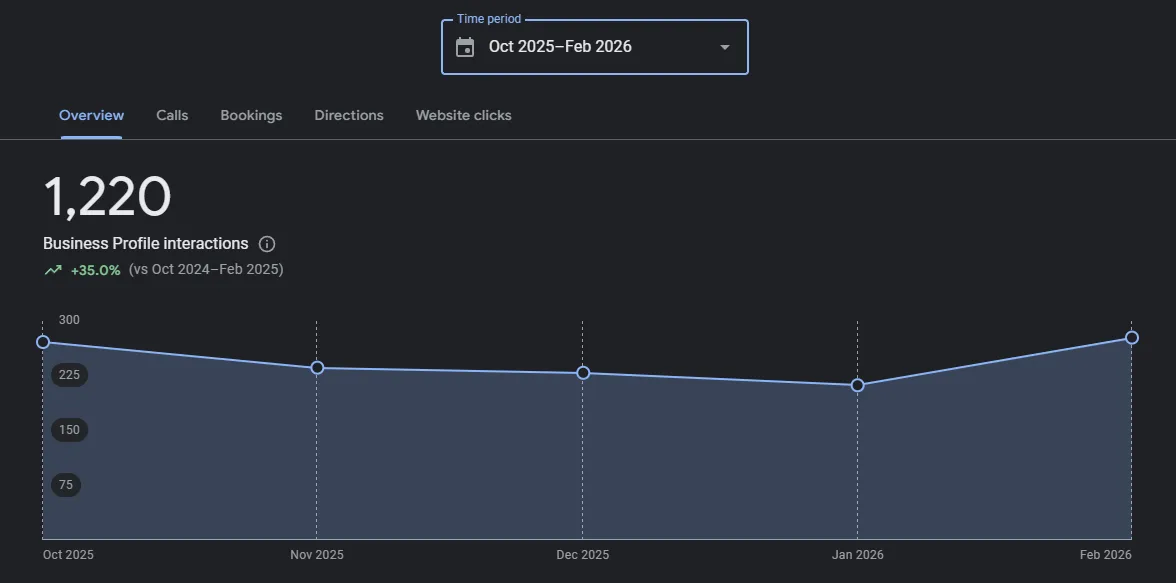Click info icon beside Business Profile interactions
The image size is (1176, 583).
267,244
